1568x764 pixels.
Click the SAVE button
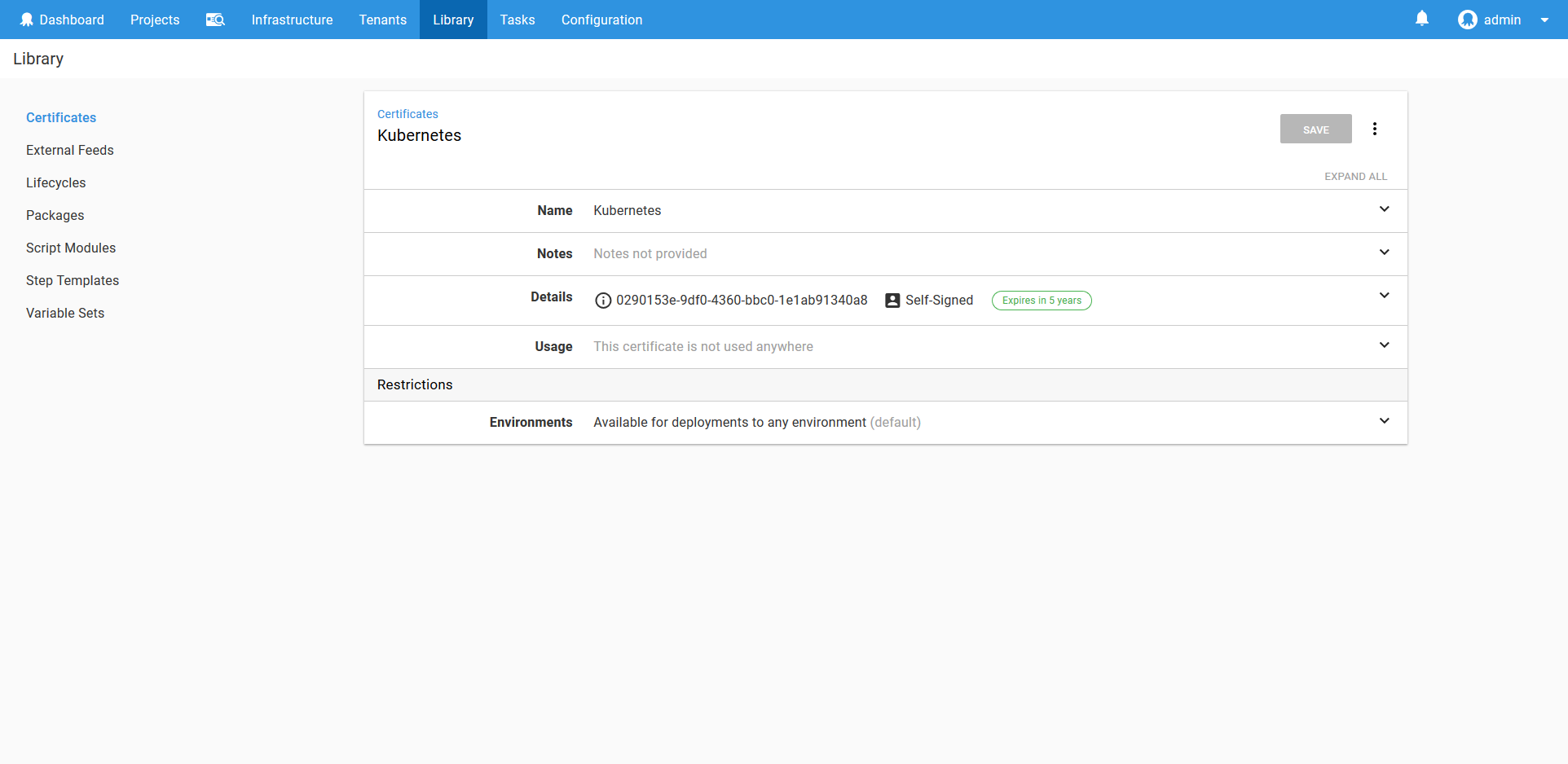[x=1315, y=129]
